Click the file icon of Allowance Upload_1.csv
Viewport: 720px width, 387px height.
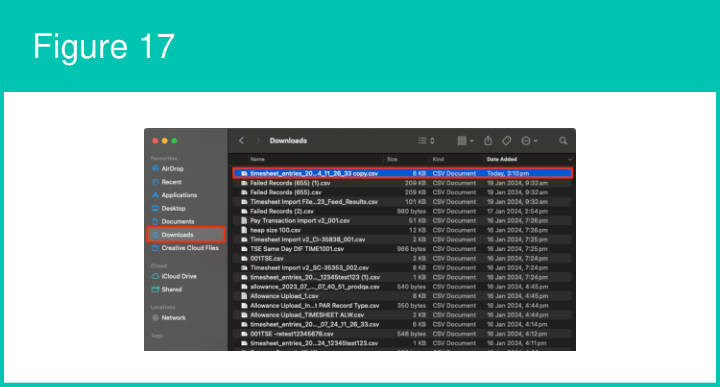(244, 296)
